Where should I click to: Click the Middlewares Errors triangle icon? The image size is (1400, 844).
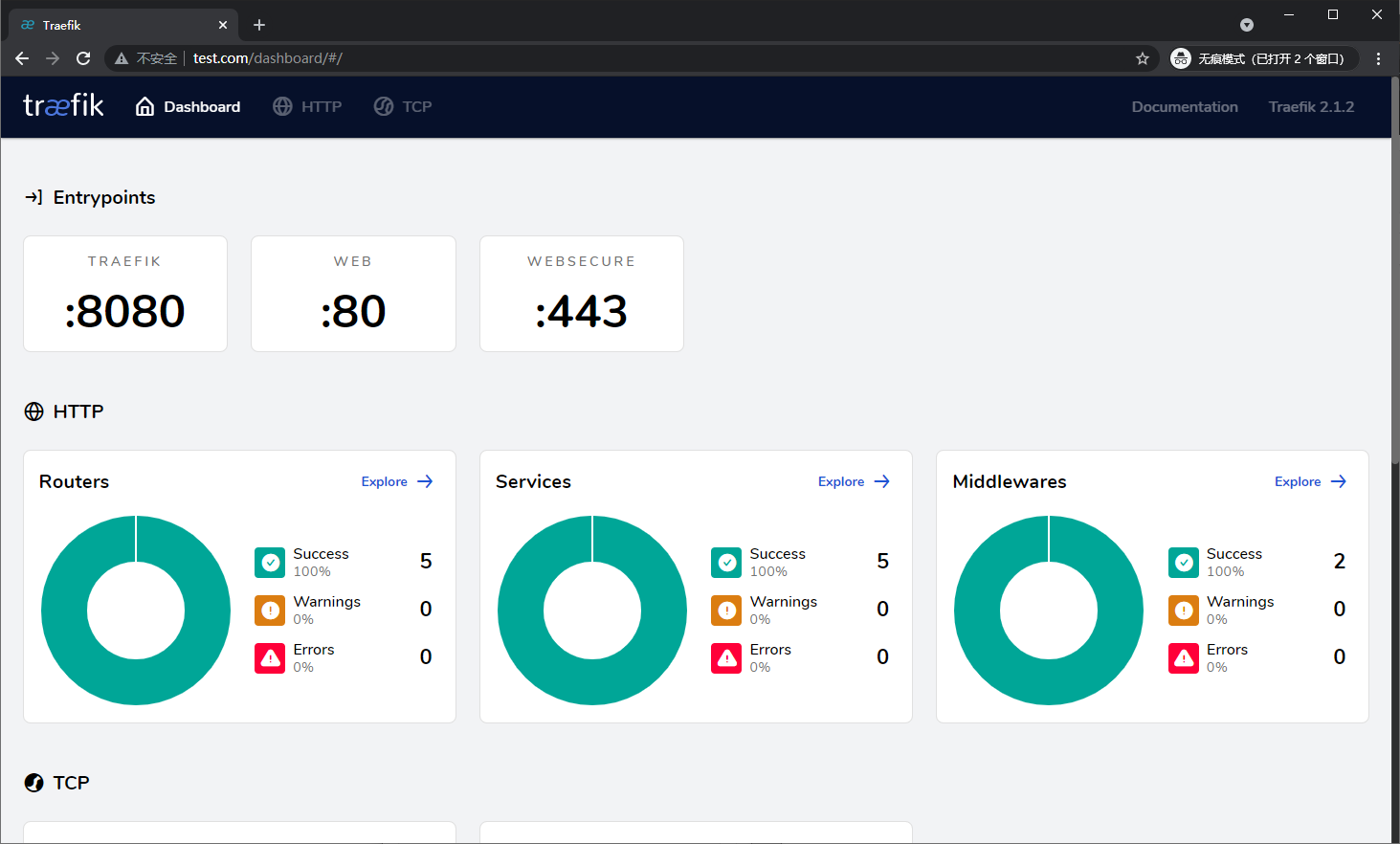click(1184, 658)
